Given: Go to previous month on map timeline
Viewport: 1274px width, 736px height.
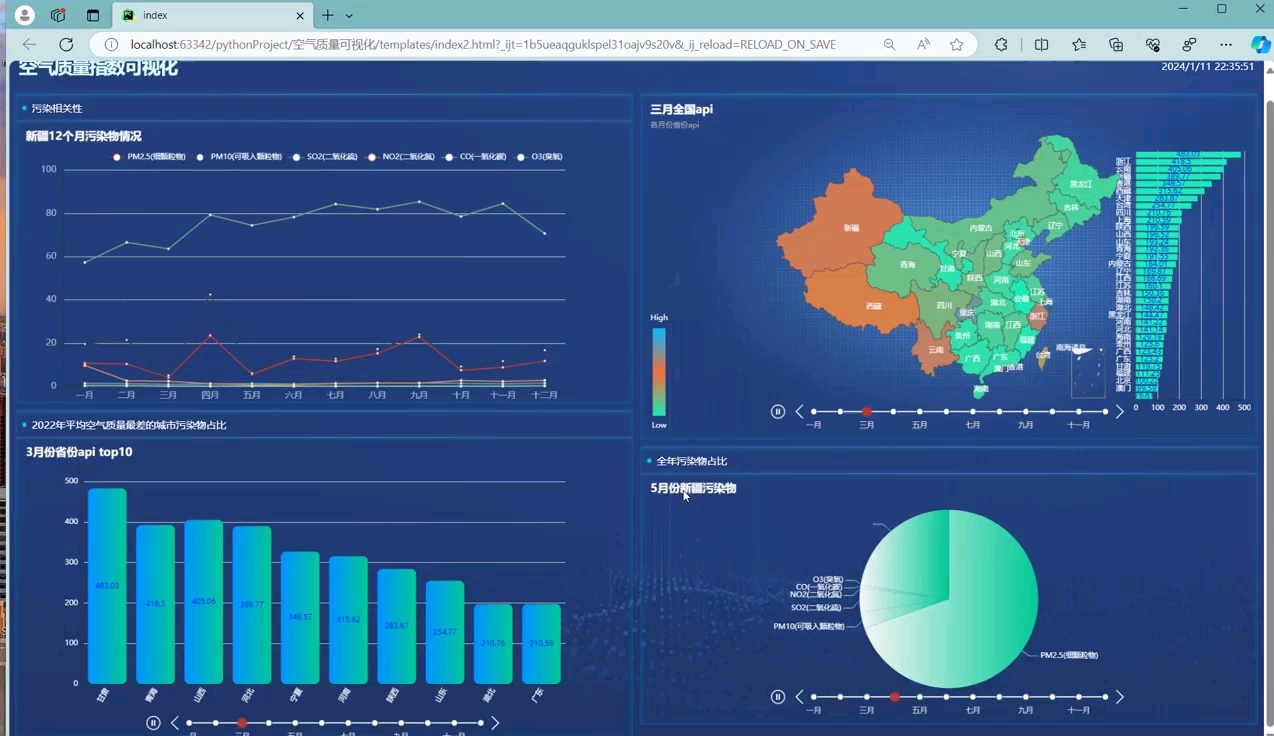Looking at the screenshot, I should click(x=799, y=411).
